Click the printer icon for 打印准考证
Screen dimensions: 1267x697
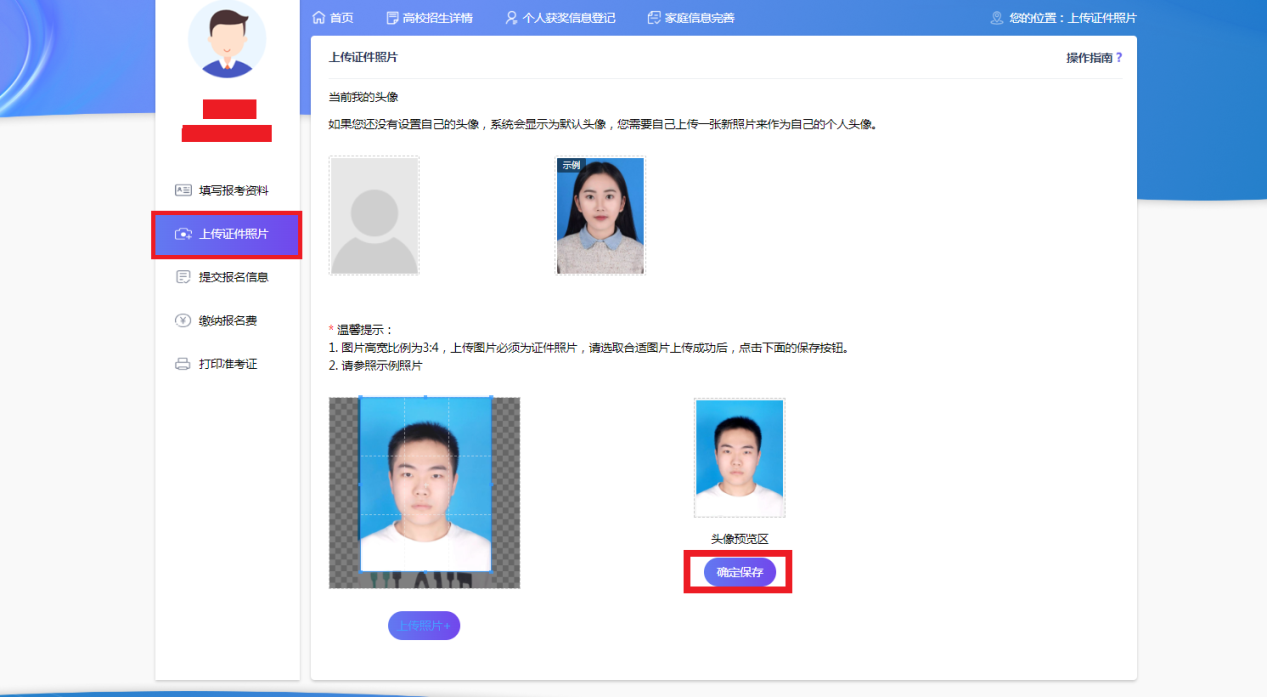pos(183,364)
